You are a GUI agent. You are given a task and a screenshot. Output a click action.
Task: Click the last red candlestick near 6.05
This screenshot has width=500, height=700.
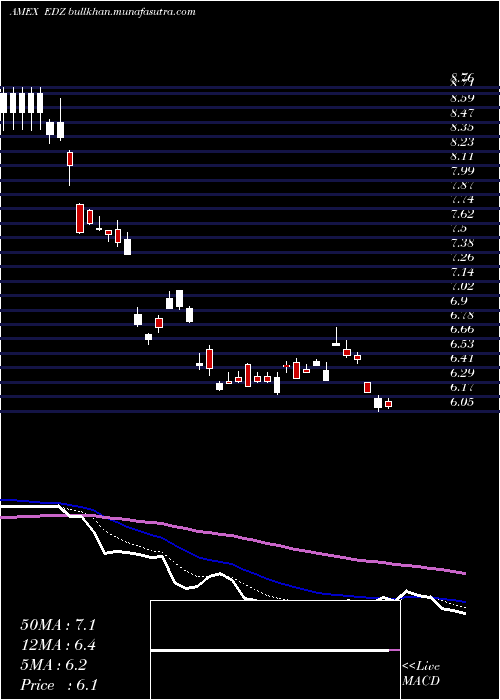389,404
